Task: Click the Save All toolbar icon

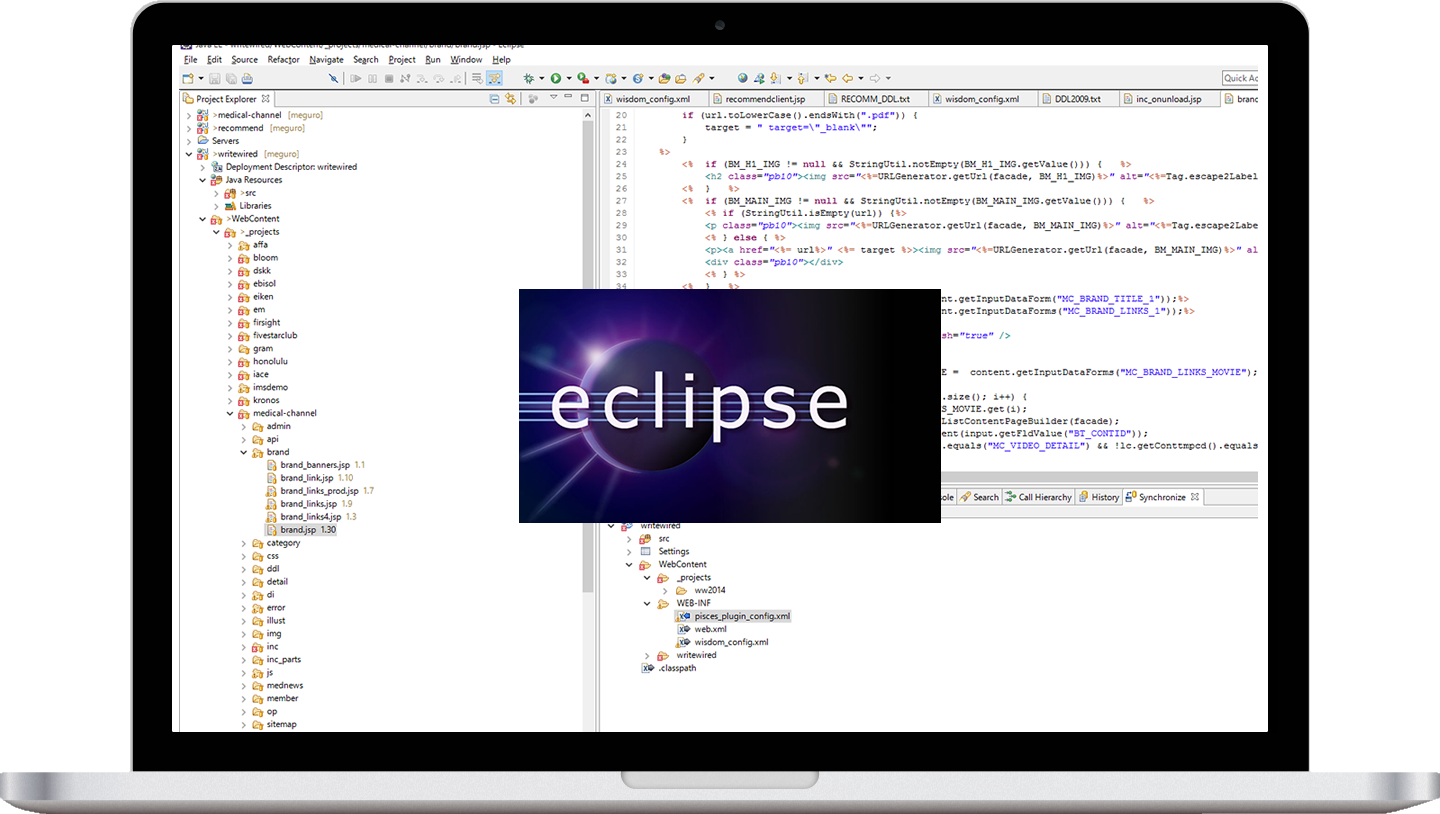Action: (x=231, y=78)
